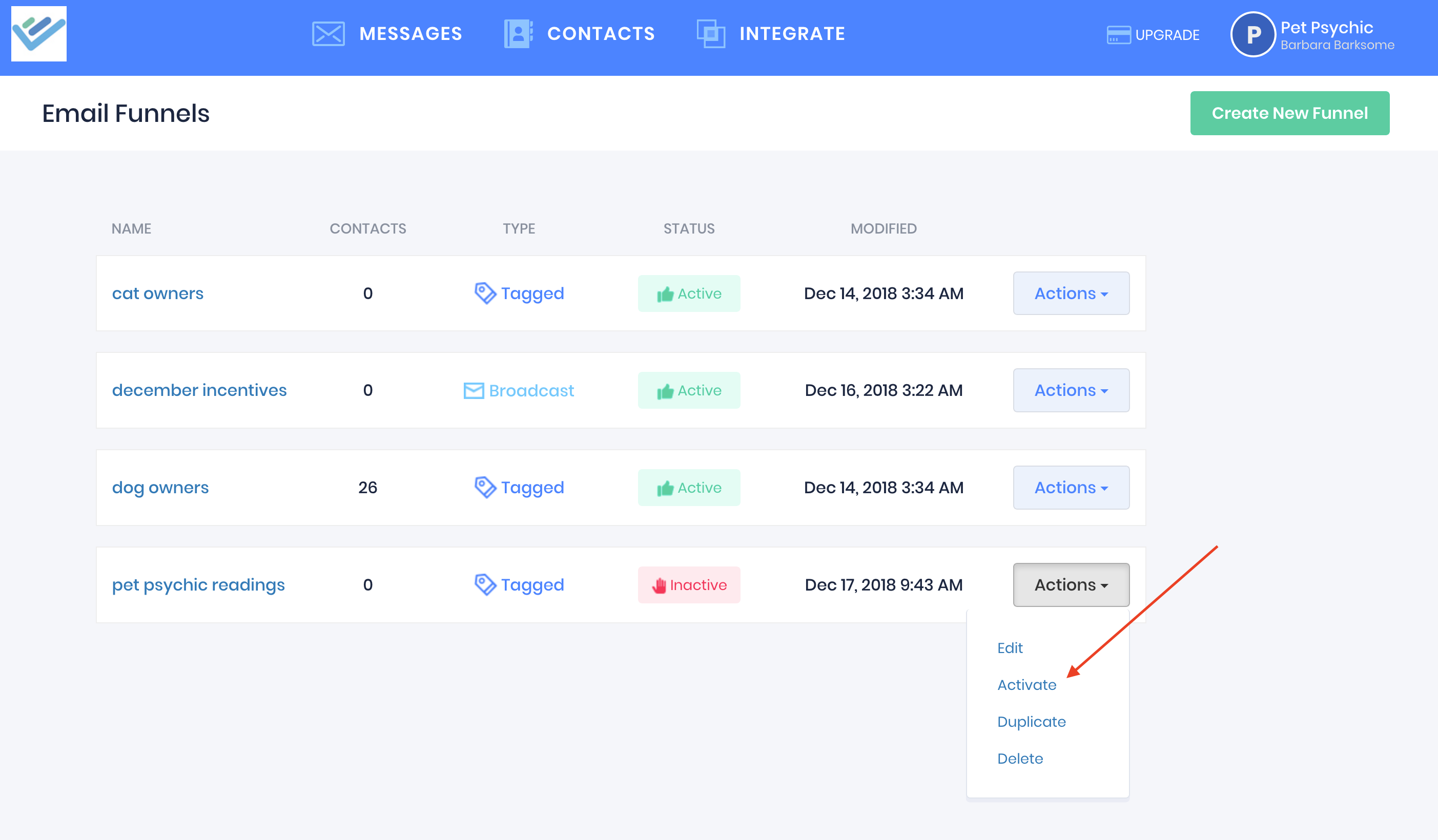Click the Contacts address book icon
The image size is (1438, 840).
pos(518,34)
